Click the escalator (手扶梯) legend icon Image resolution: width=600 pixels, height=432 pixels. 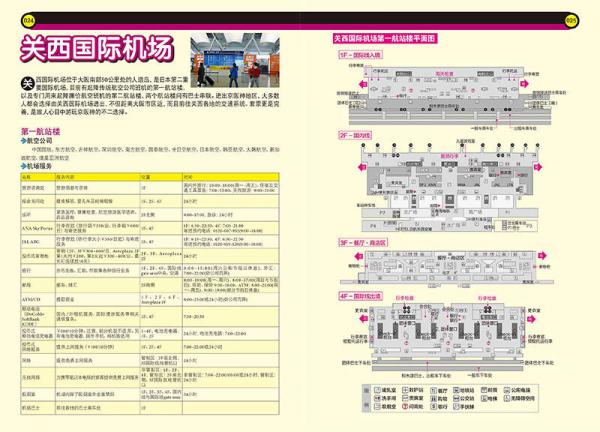pos(456,407)
